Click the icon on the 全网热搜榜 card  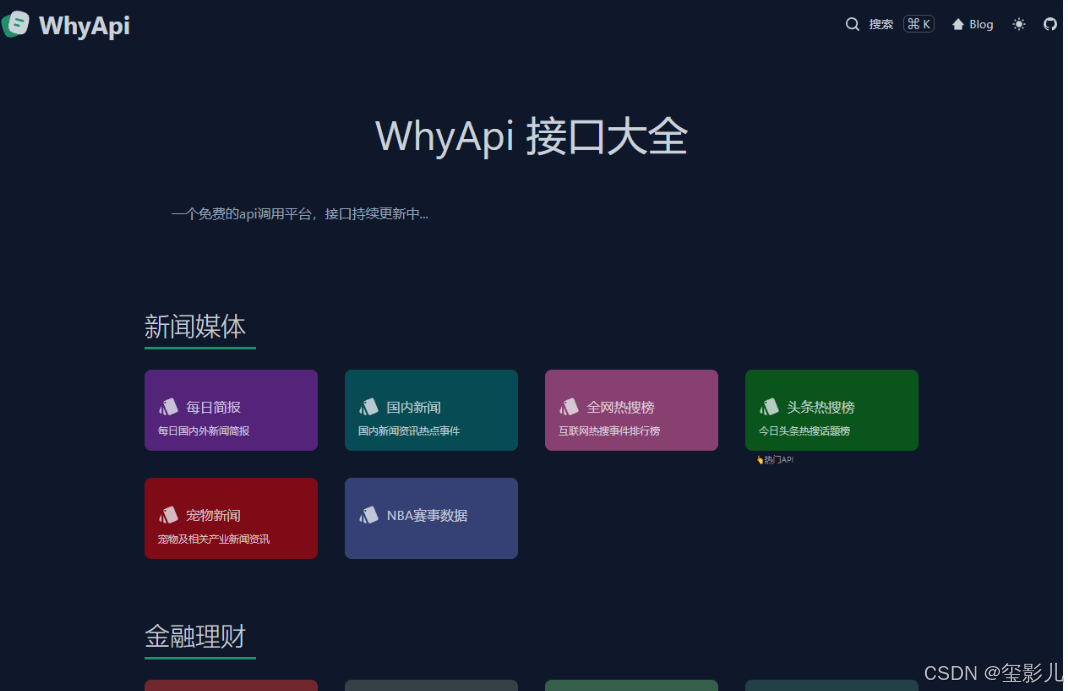(x=569, y=406)
